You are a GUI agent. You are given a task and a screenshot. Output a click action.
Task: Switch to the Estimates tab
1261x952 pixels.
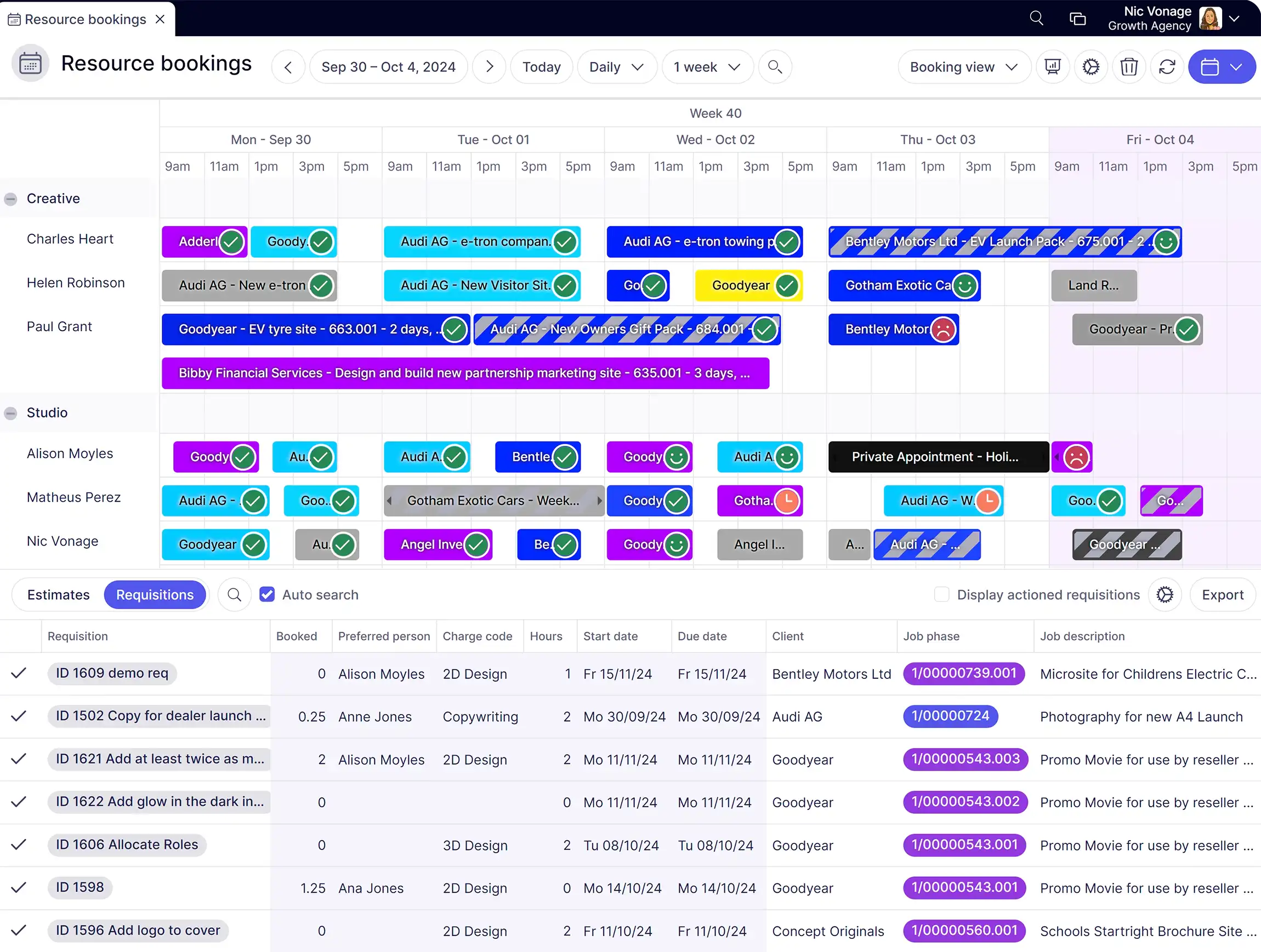click(x=58, y=594)
